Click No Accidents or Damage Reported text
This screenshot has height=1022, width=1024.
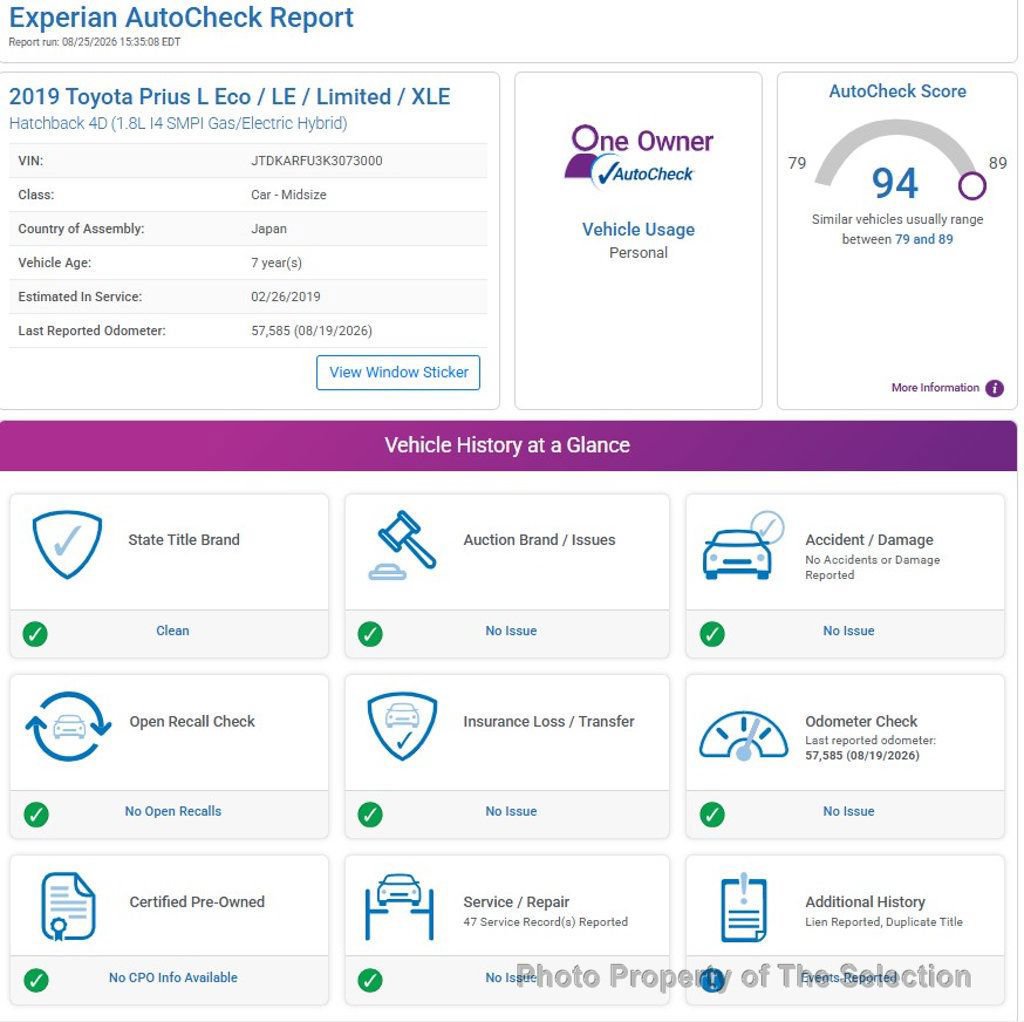pyautogui.click(x=872, y=567)
